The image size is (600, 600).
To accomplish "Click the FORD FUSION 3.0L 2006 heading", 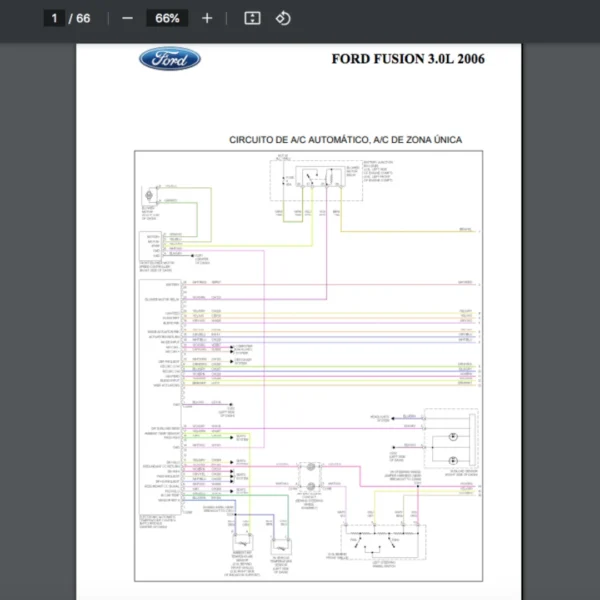I will (x=408, y=59).
